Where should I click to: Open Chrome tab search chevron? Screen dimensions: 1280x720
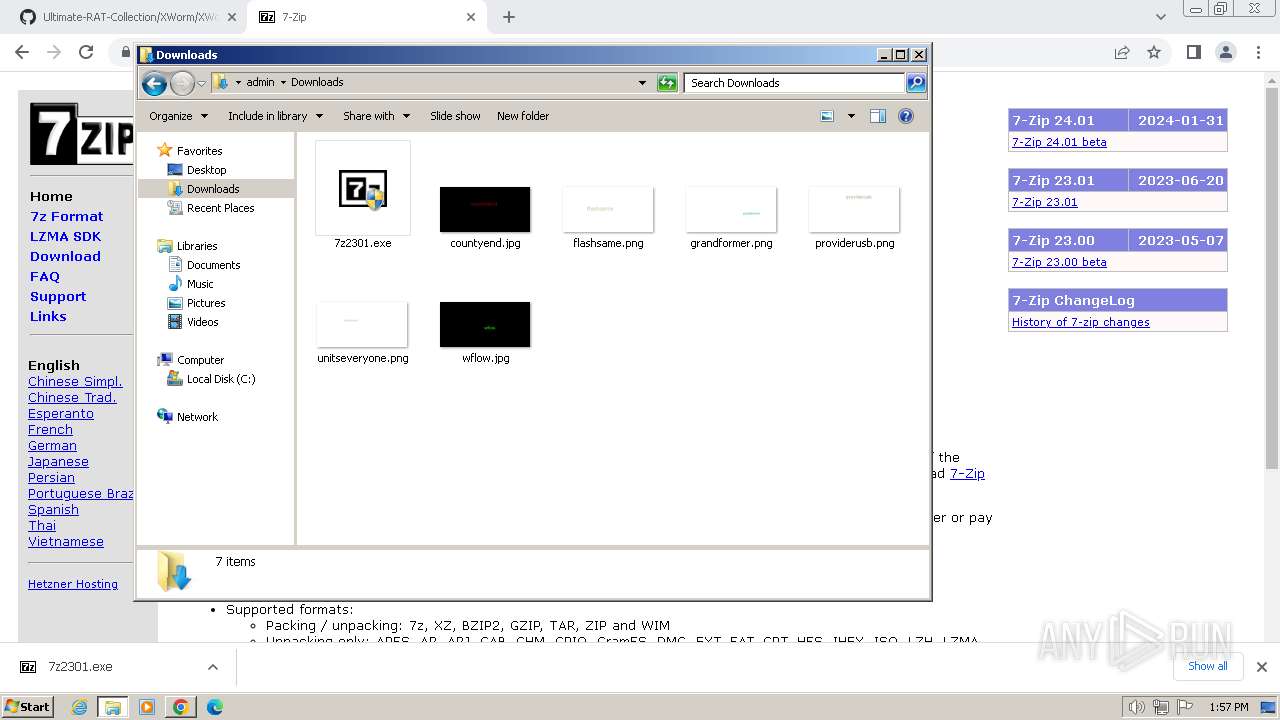click(1160, 17)
